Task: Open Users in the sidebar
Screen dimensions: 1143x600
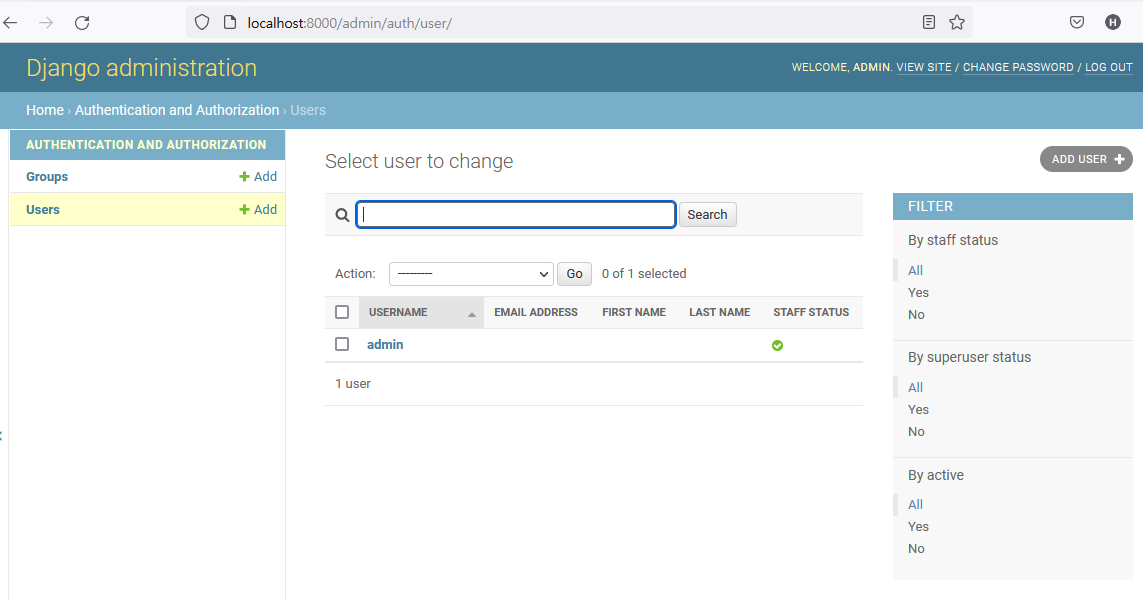Action: 43,209
